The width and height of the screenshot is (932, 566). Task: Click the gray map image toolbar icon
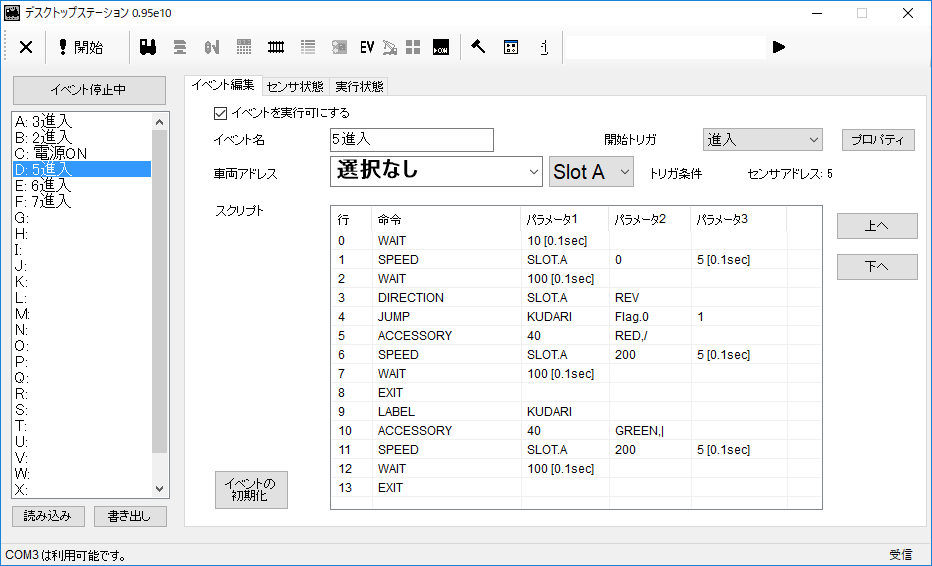[339, 47]
